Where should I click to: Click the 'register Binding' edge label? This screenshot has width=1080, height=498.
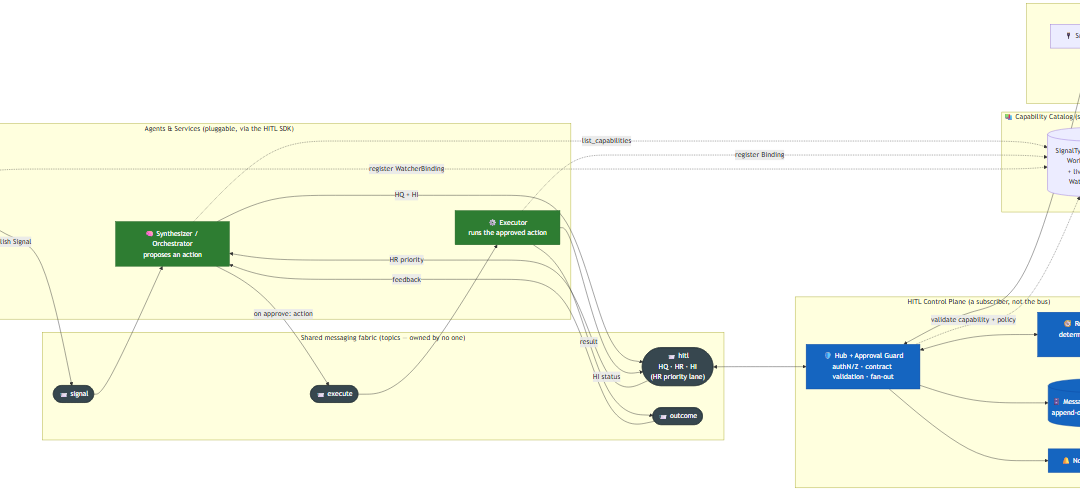point(759,154)
